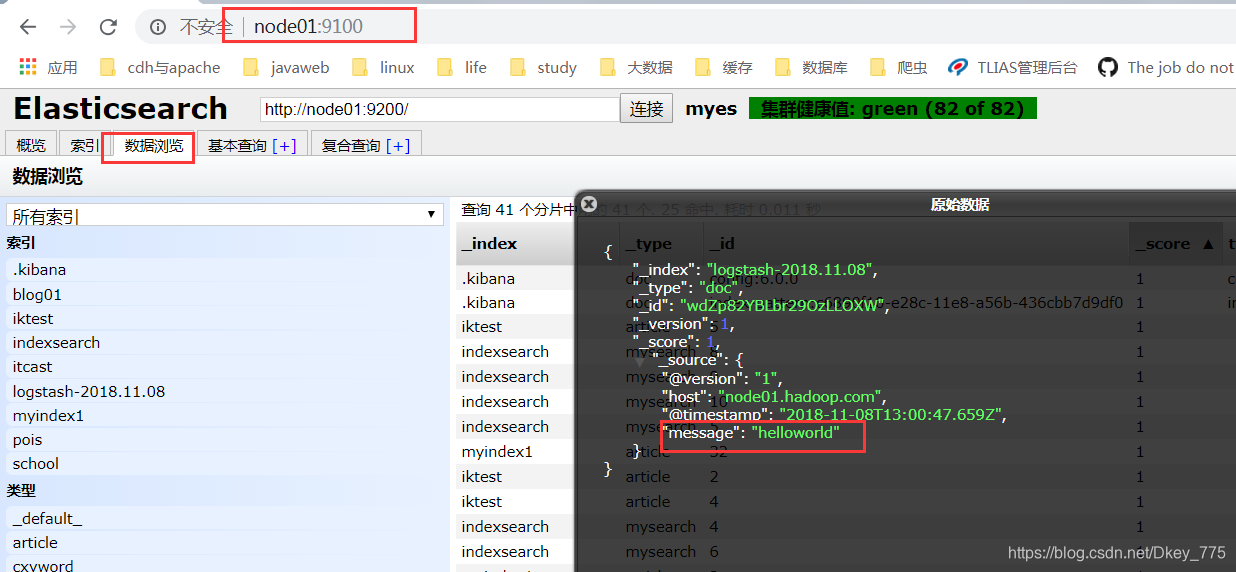
Task: Select myindex1 in the left index list
Action: [225, 415]
